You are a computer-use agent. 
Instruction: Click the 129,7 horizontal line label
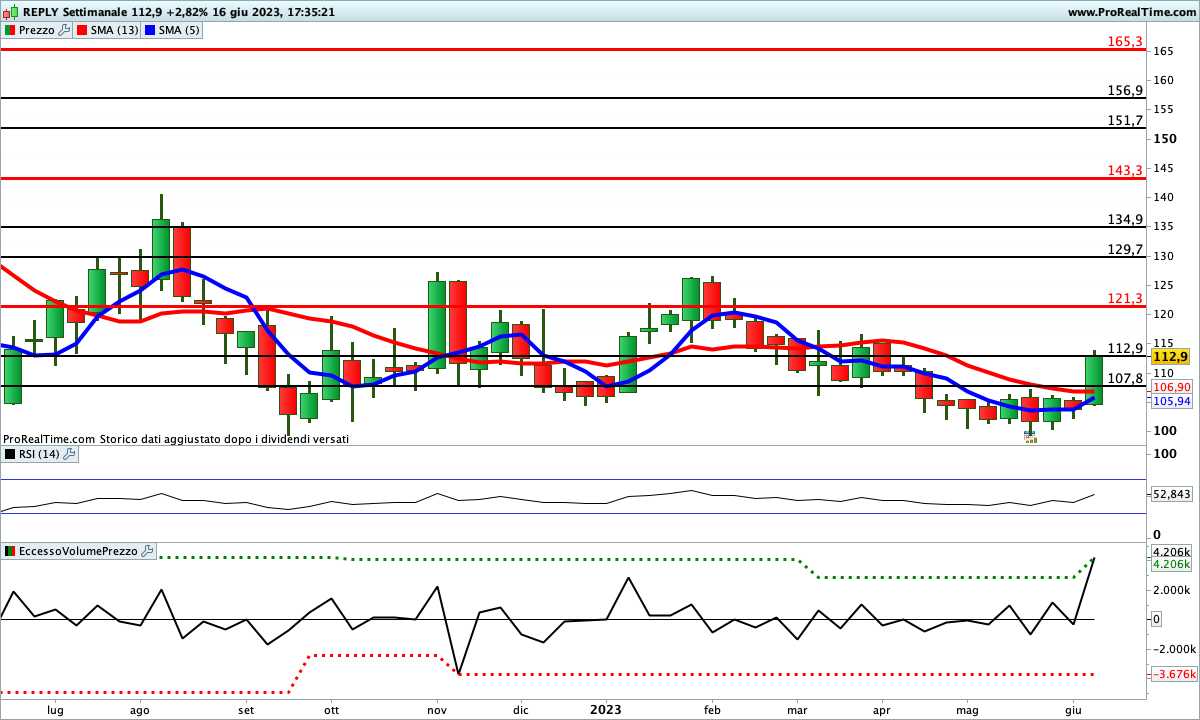click(x=1125, y=249)
